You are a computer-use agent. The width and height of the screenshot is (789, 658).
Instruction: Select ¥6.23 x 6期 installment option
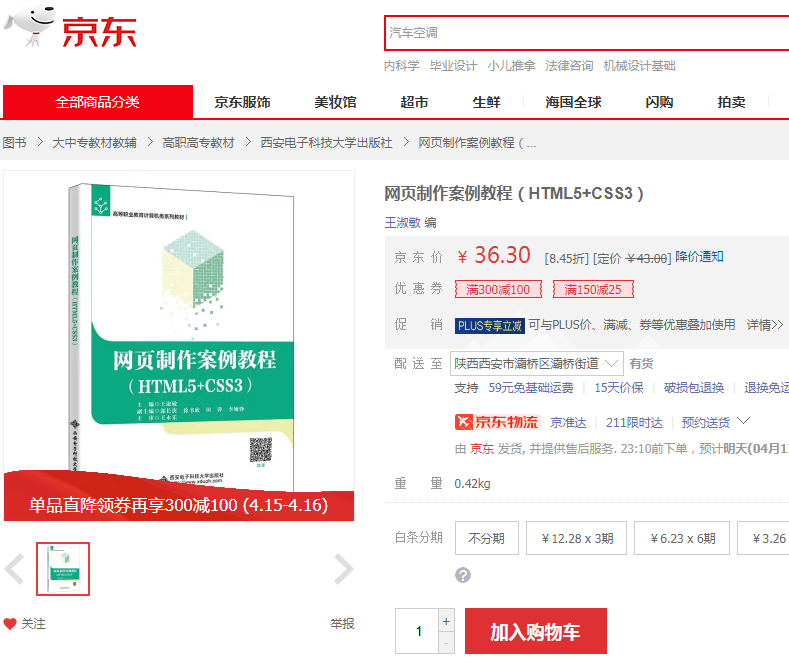[x=682, y=538]
